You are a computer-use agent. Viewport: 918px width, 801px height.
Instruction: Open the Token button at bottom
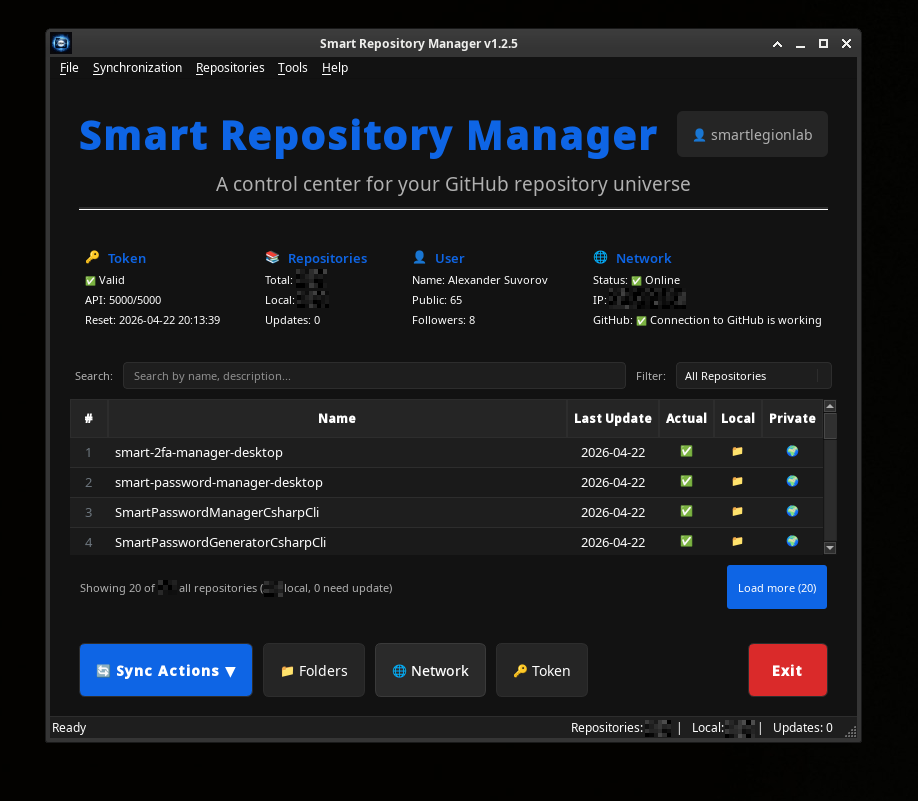click(x=542, y=670)
